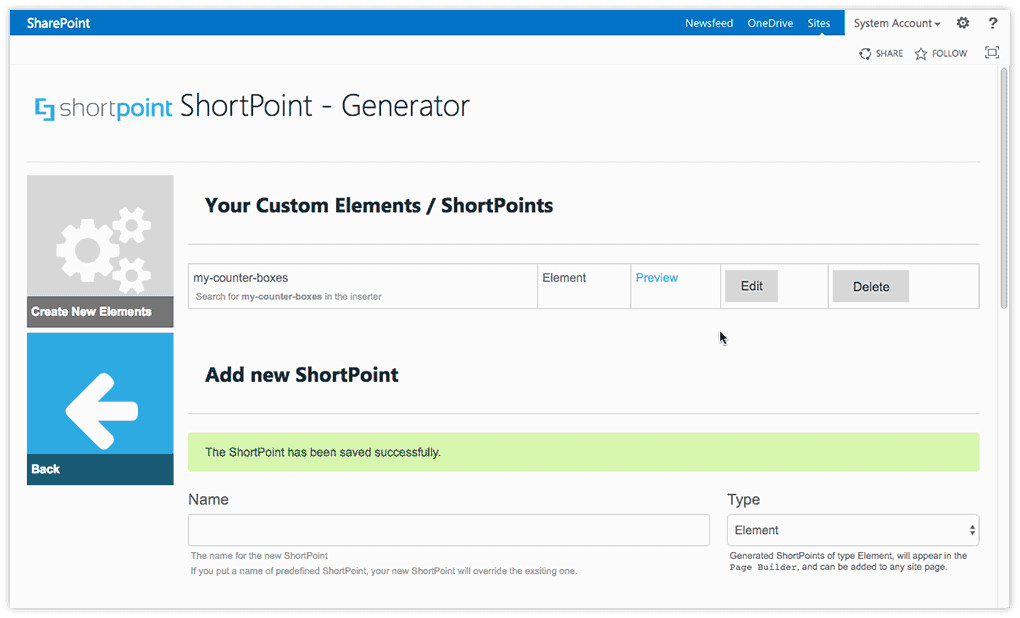The image size is (1020, 618).
Task: Expand the System Account menu
Action: pyautogui.click(x=896, y=23)
